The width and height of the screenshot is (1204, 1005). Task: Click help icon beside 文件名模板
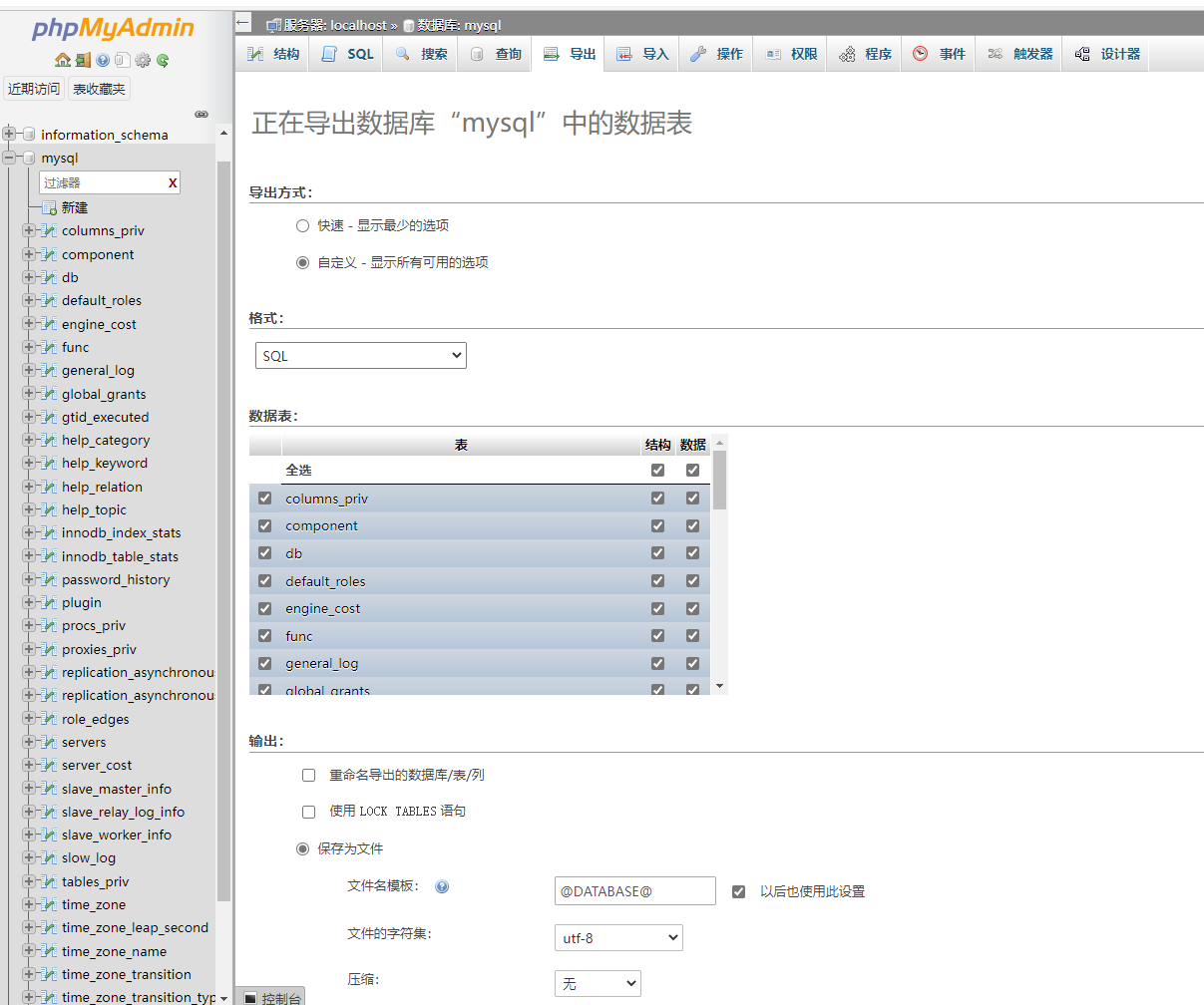(442, 886)
